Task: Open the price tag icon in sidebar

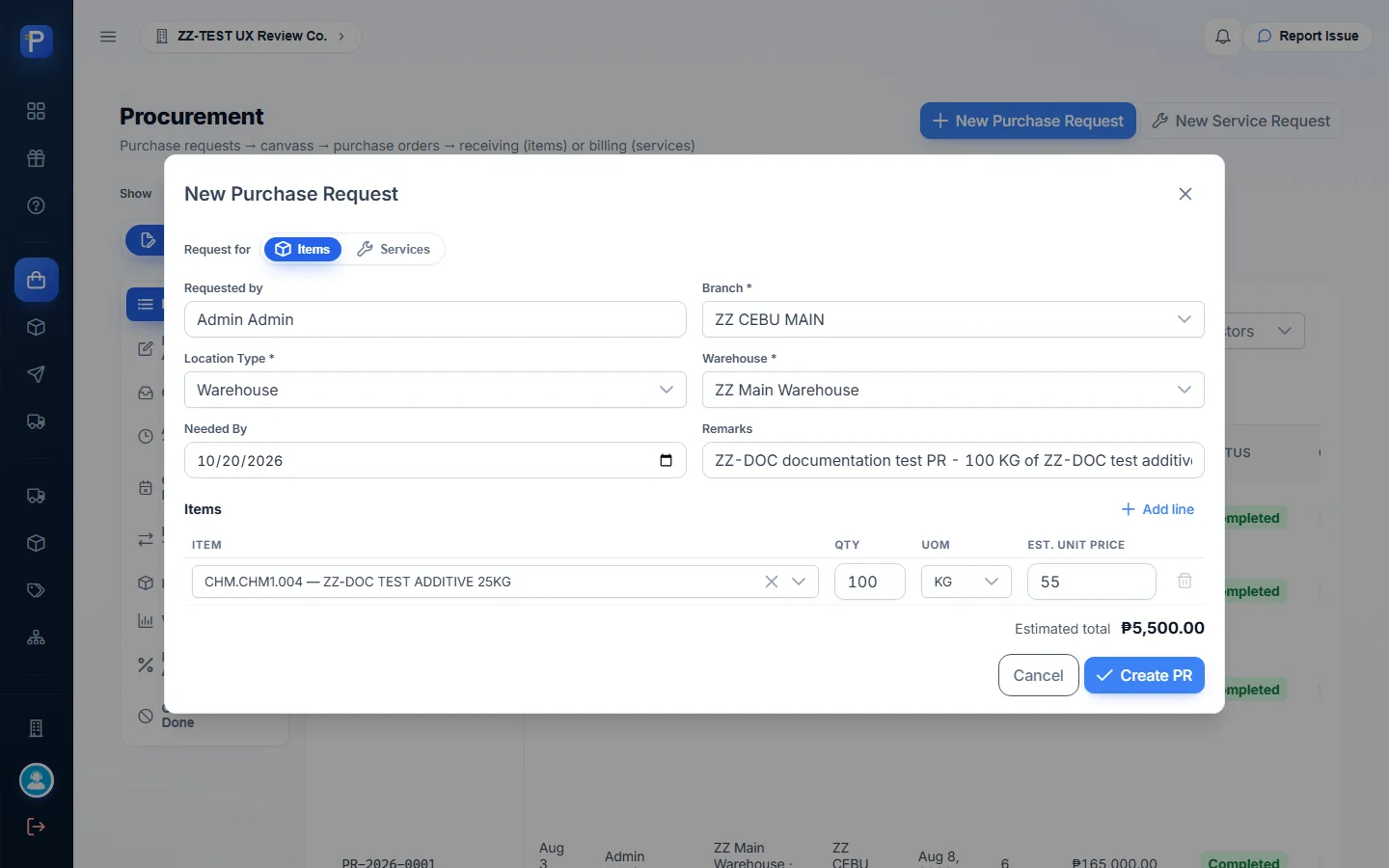Action: point(37,590)
